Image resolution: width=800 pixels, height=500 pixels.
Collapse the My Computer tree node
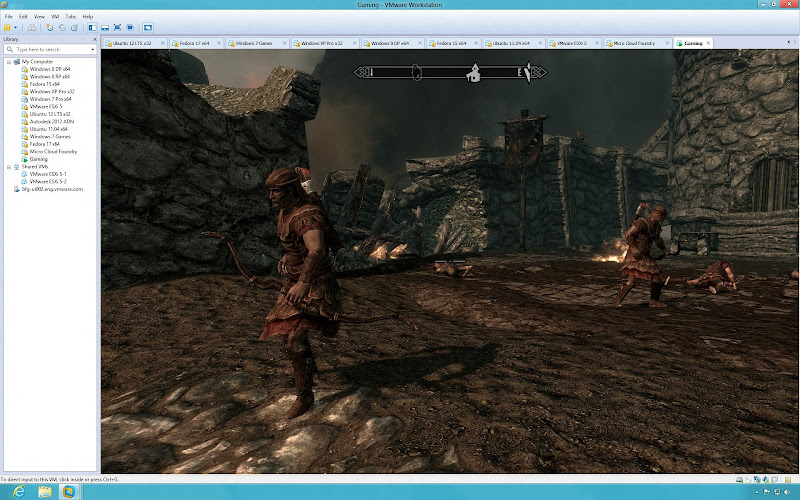point(9,62)
